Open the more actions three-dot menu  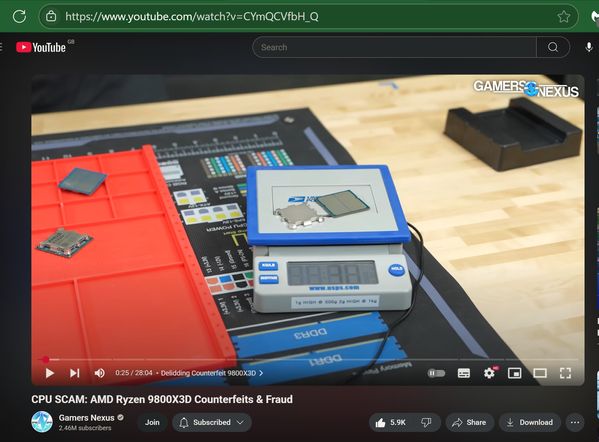(x=575, y=422)
